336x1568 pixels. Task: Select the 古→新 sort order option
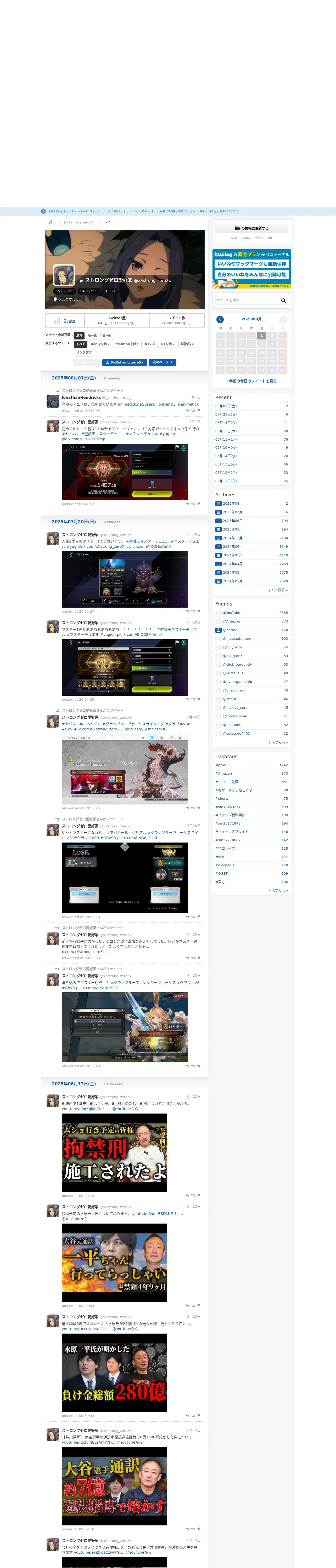pyautogui.click(x=107, y=335)
